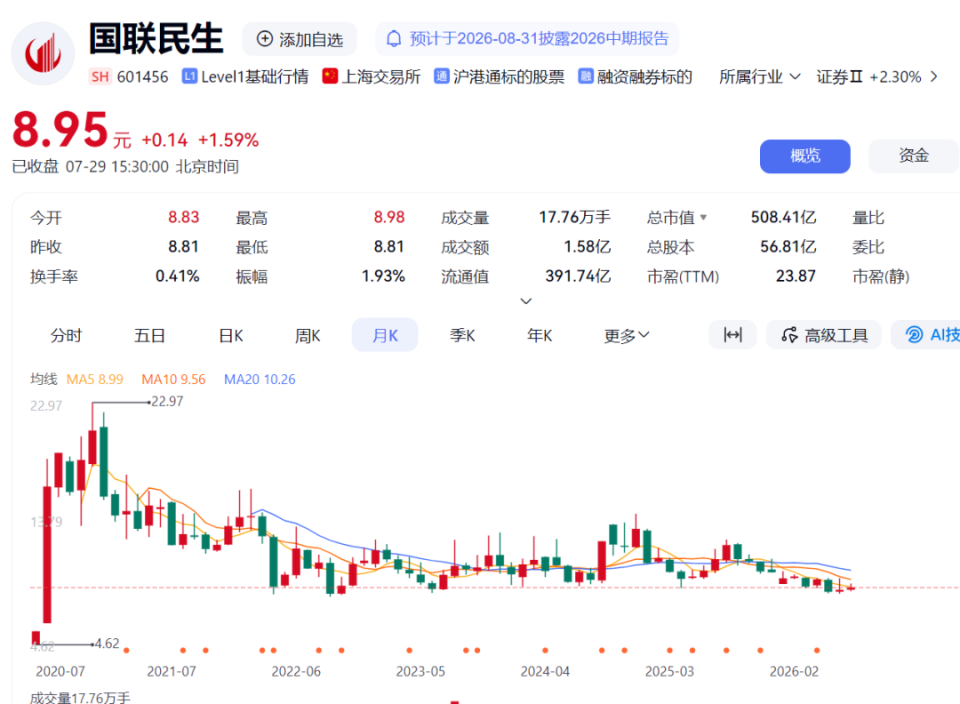The image size is (960, 704).
Task: Expand the 所属行业 dropdown
Action: 759,77
